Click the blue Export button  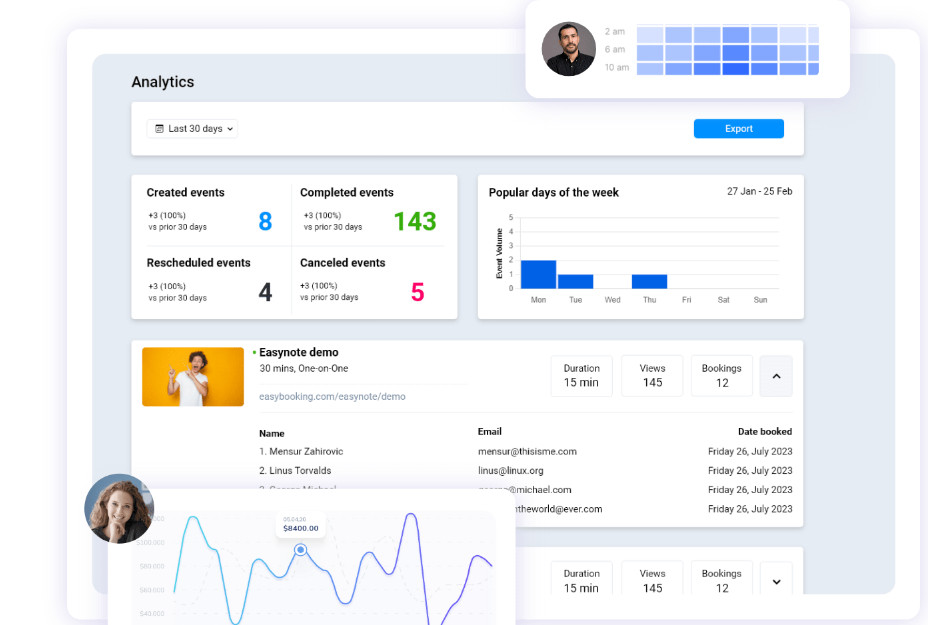(739, 128)
